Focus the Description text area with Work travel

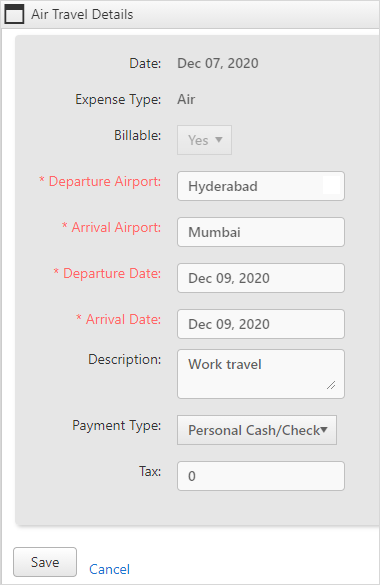[x=261, y=374]
